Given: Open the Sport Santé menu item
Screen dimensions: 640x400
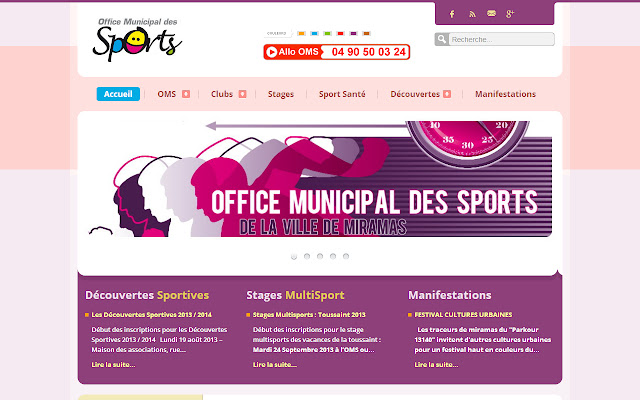Looking at the screenshot, I should 342,94.
